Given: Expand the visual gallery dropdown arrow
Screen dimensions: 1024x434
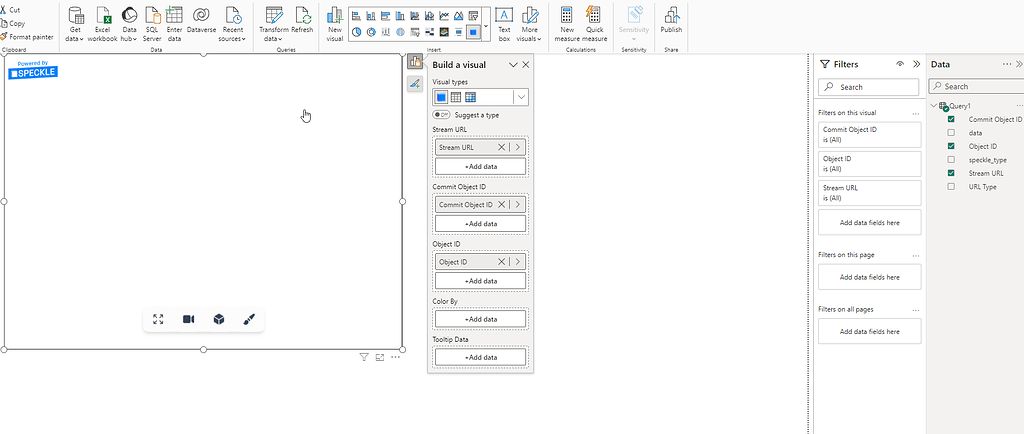Looking at the screenshot, I should tap(486, 24).
